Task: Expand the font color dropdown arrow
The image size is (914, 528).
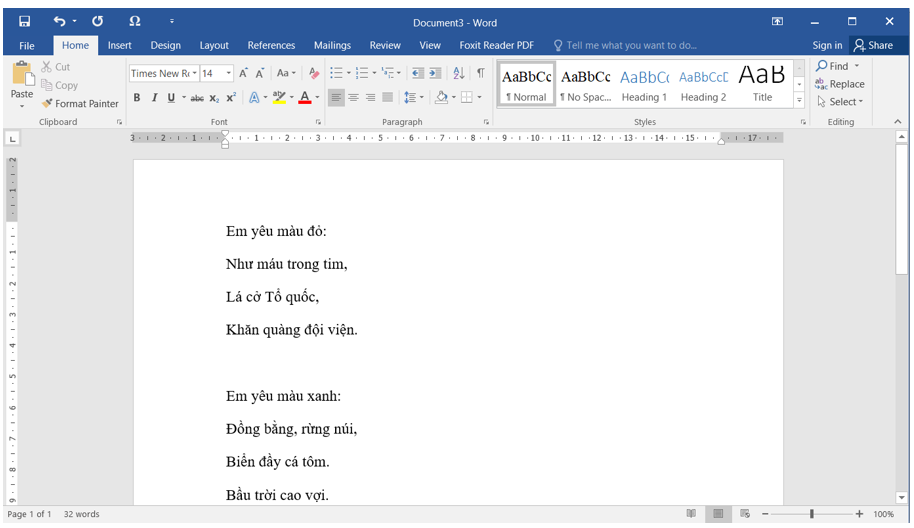Action: click(318, 97)
